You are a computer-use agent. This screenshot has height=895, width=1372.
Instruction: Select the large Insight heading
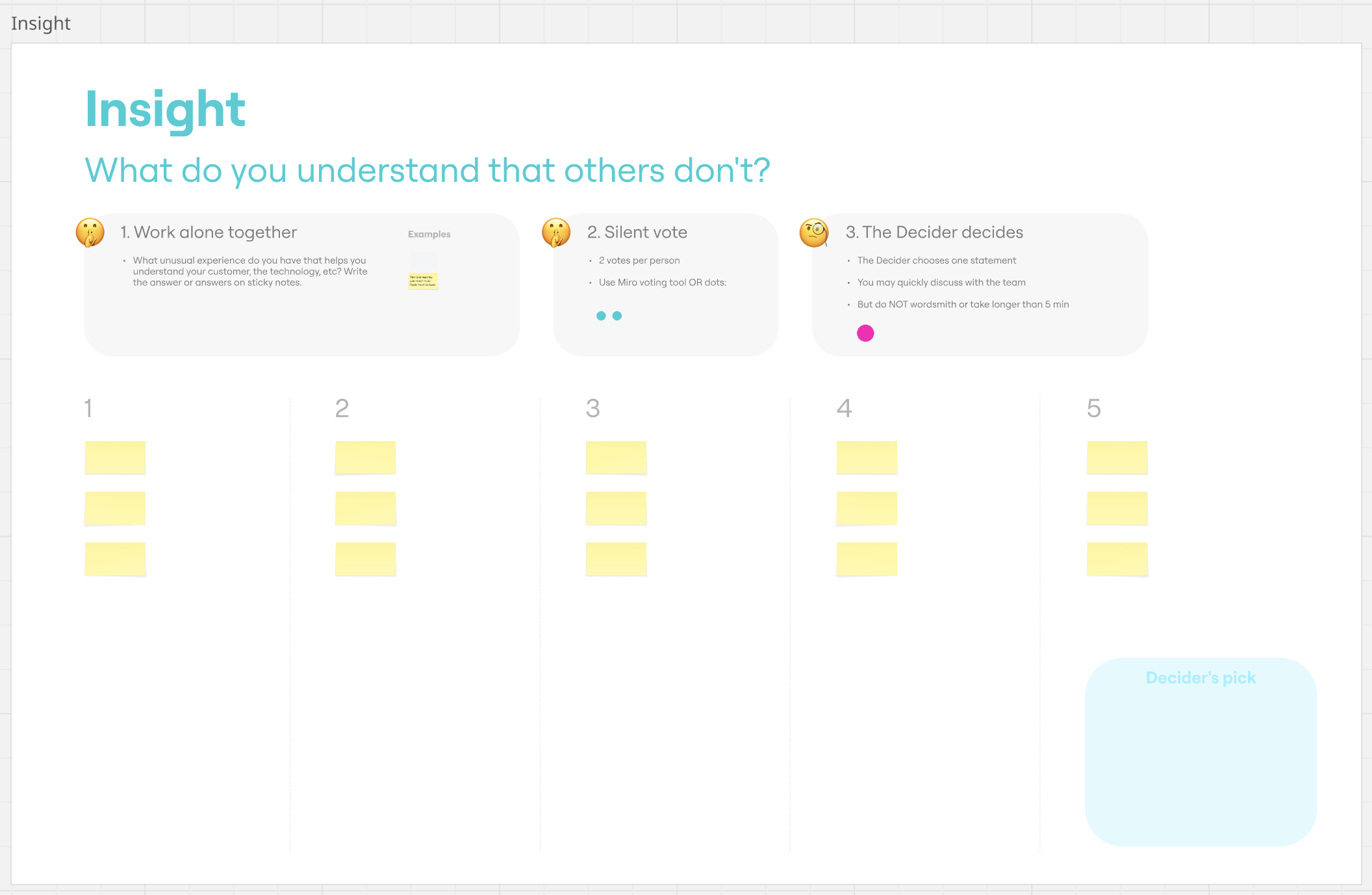tap(166, 109)
